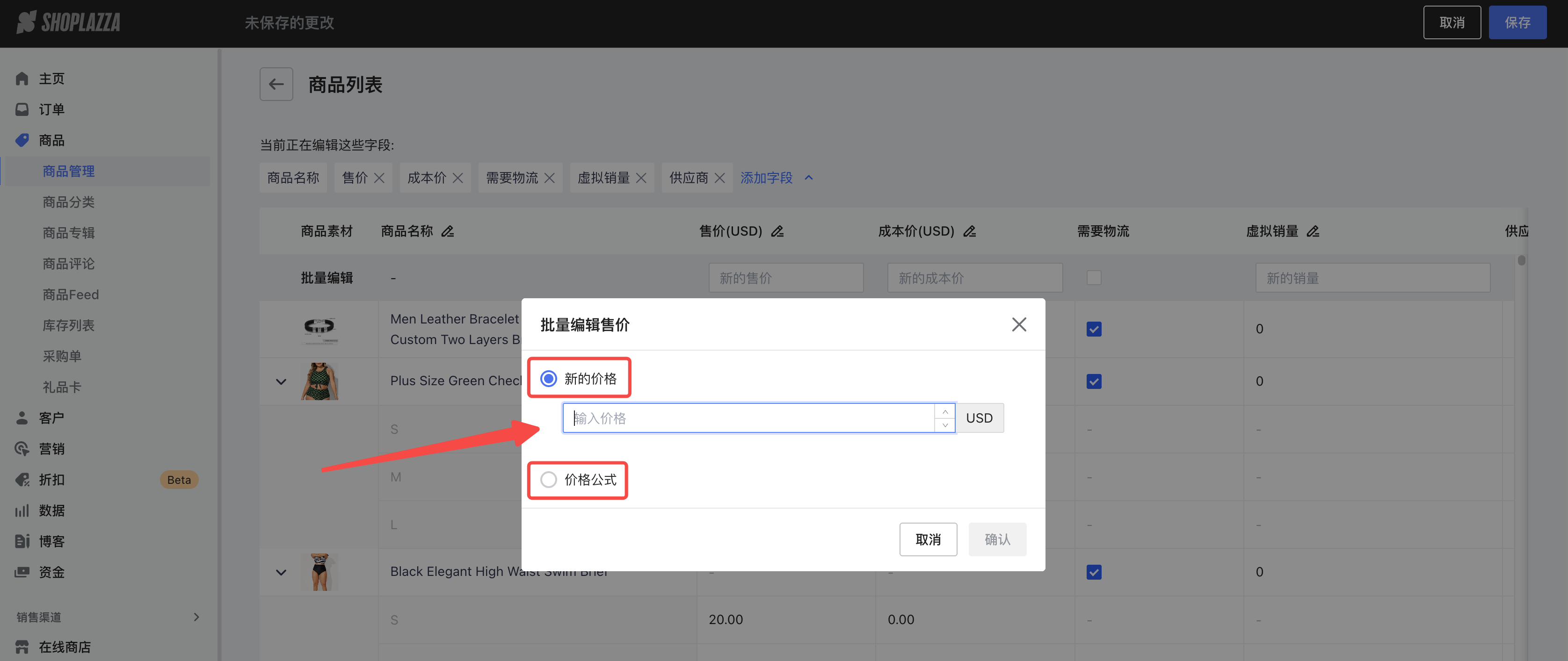Select the 新的价格 radio button
The height and width of the screenshot is (661, 1568).
click(548, 378)
